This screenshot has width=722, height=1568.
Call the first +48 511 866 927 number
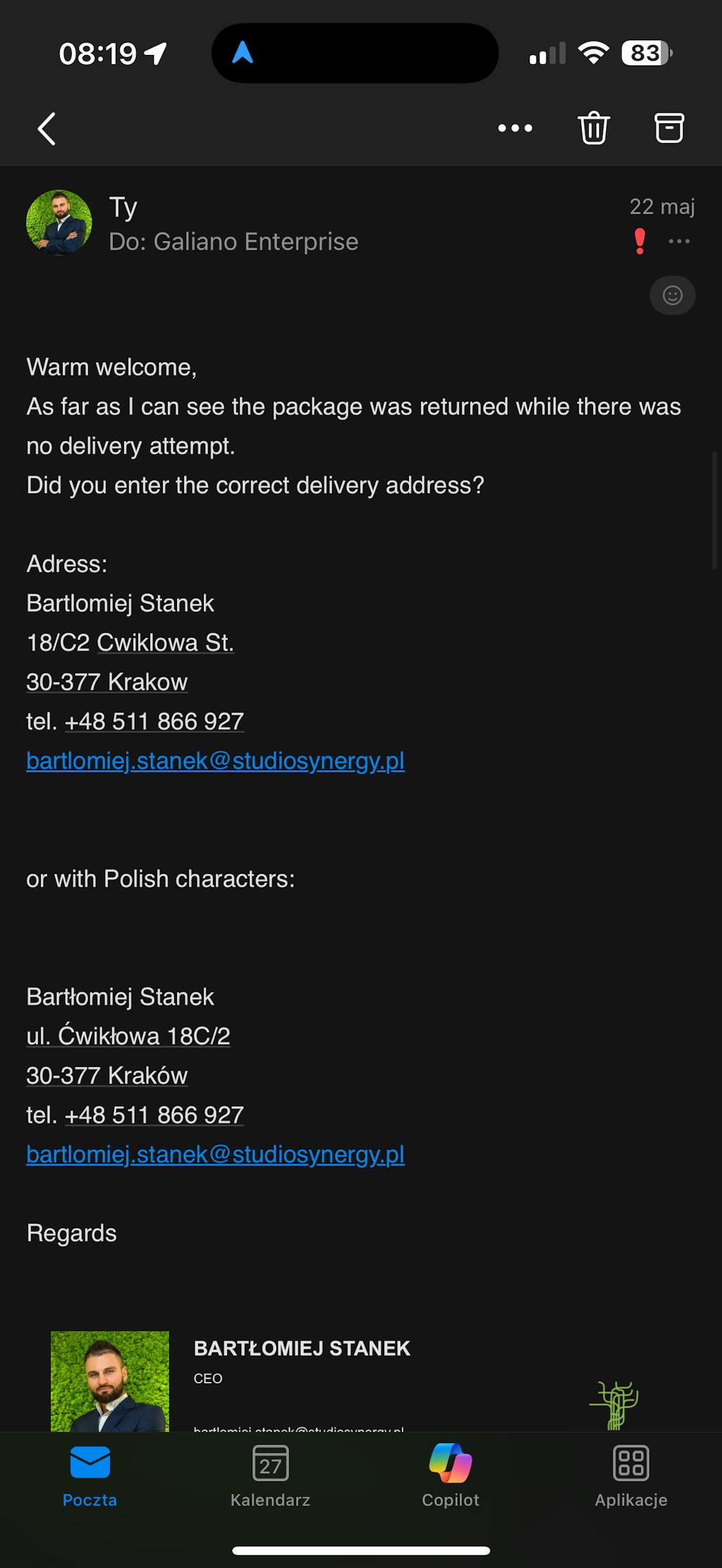coord(154,722)
